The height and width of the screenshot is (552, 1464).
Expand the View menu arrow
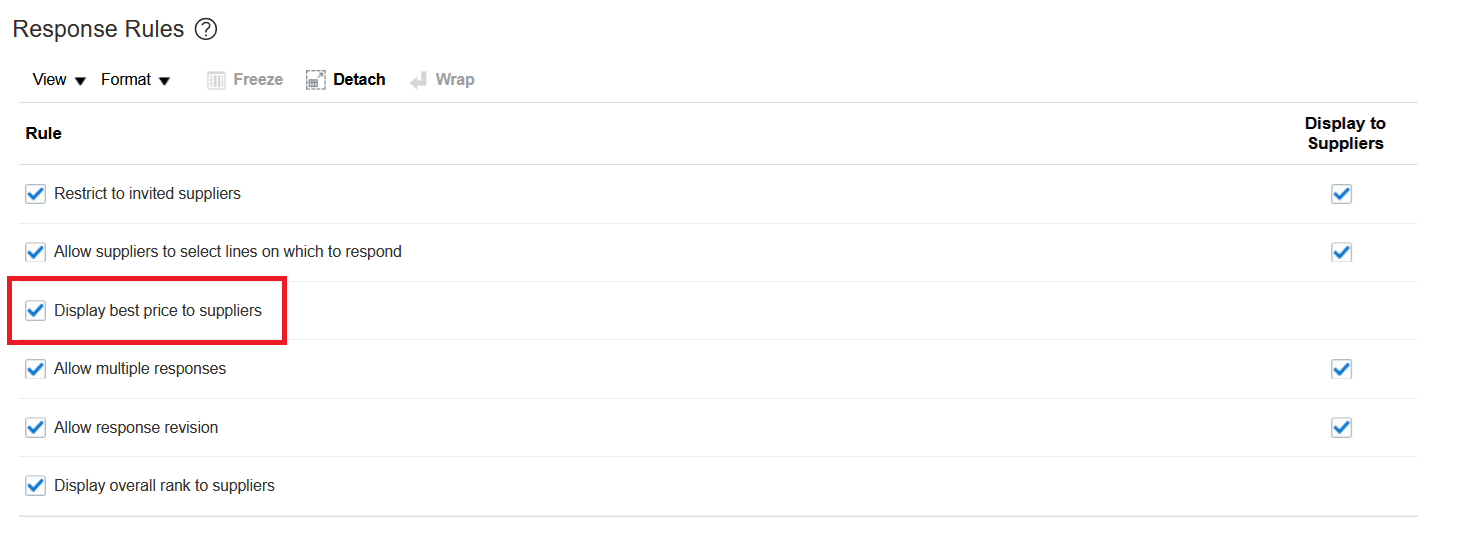pyautogui.click(x=80, y=81)
